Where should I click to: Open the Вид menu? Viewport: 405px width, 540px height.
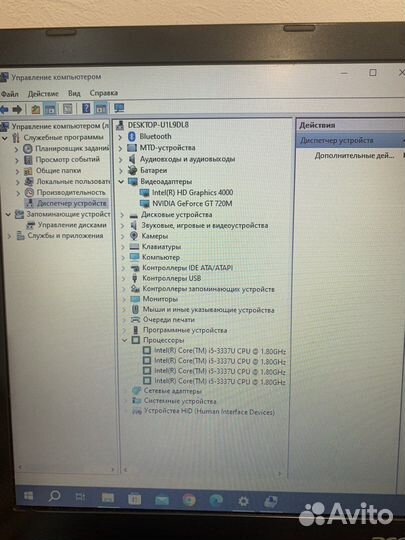pos(74,93)
